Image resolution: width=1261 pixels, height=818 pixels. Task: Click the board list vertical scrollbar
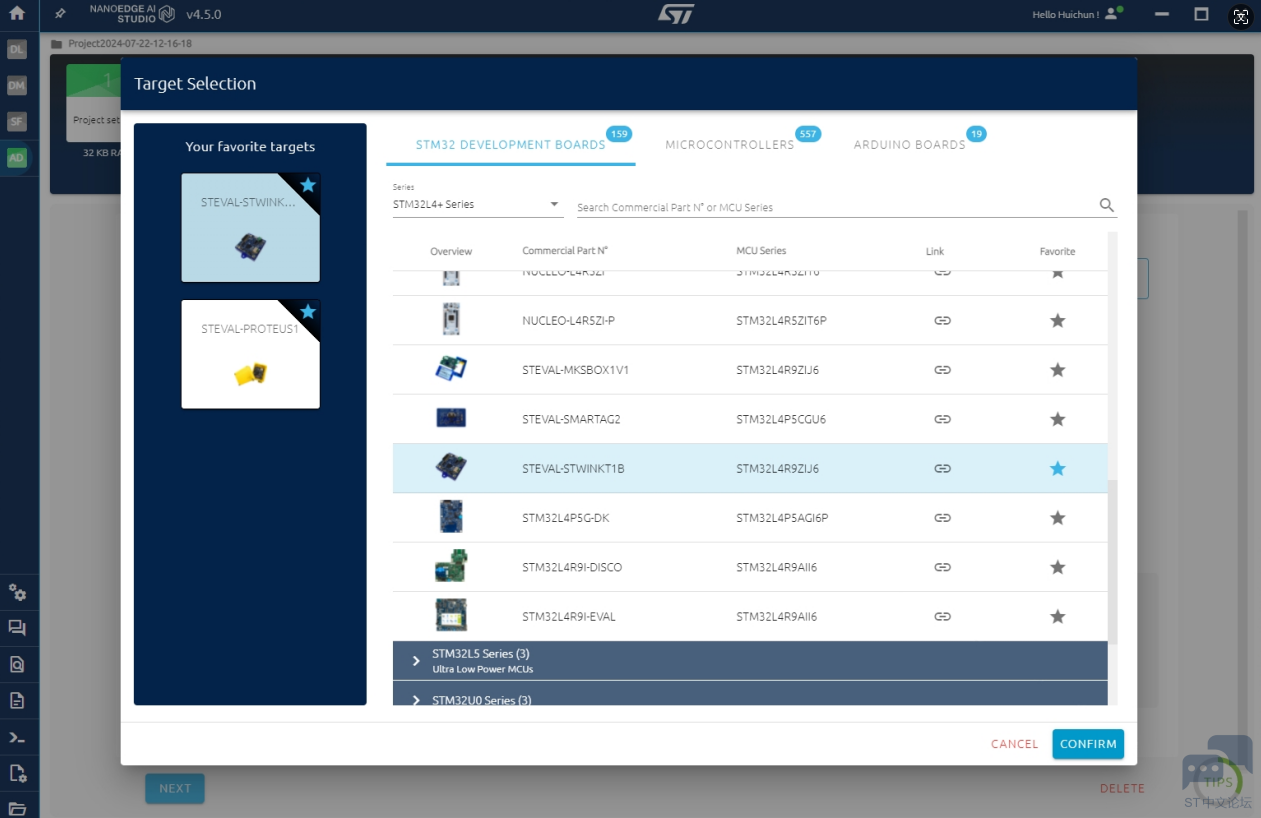click(1113, 560)
